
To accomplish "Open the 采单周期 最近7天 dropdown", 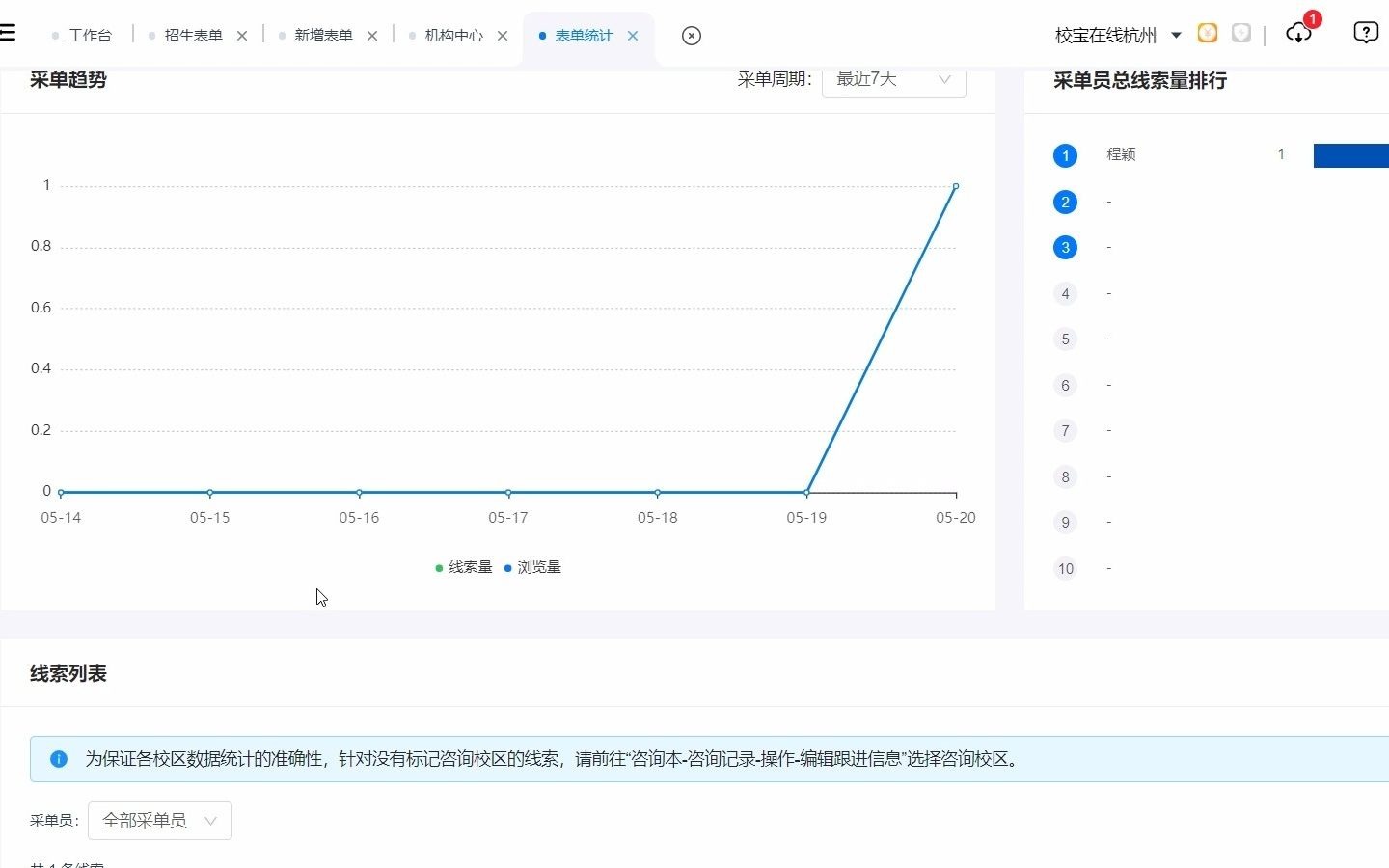I will coord(893,79).
